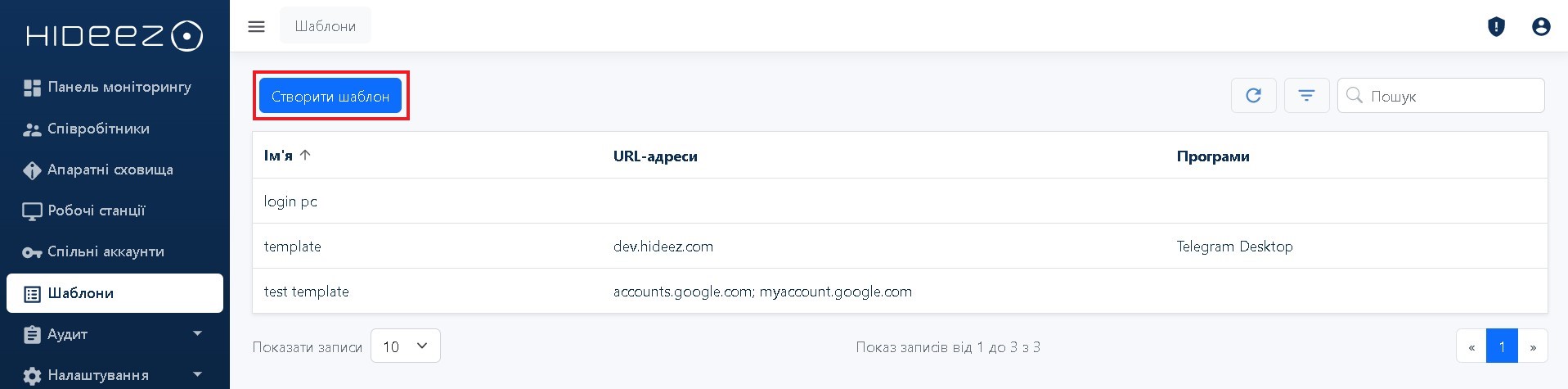The width and height of the screenshot is (1568, 389).
Task: Expand the Налаштування menu arrow
Action: click(197, 374)
